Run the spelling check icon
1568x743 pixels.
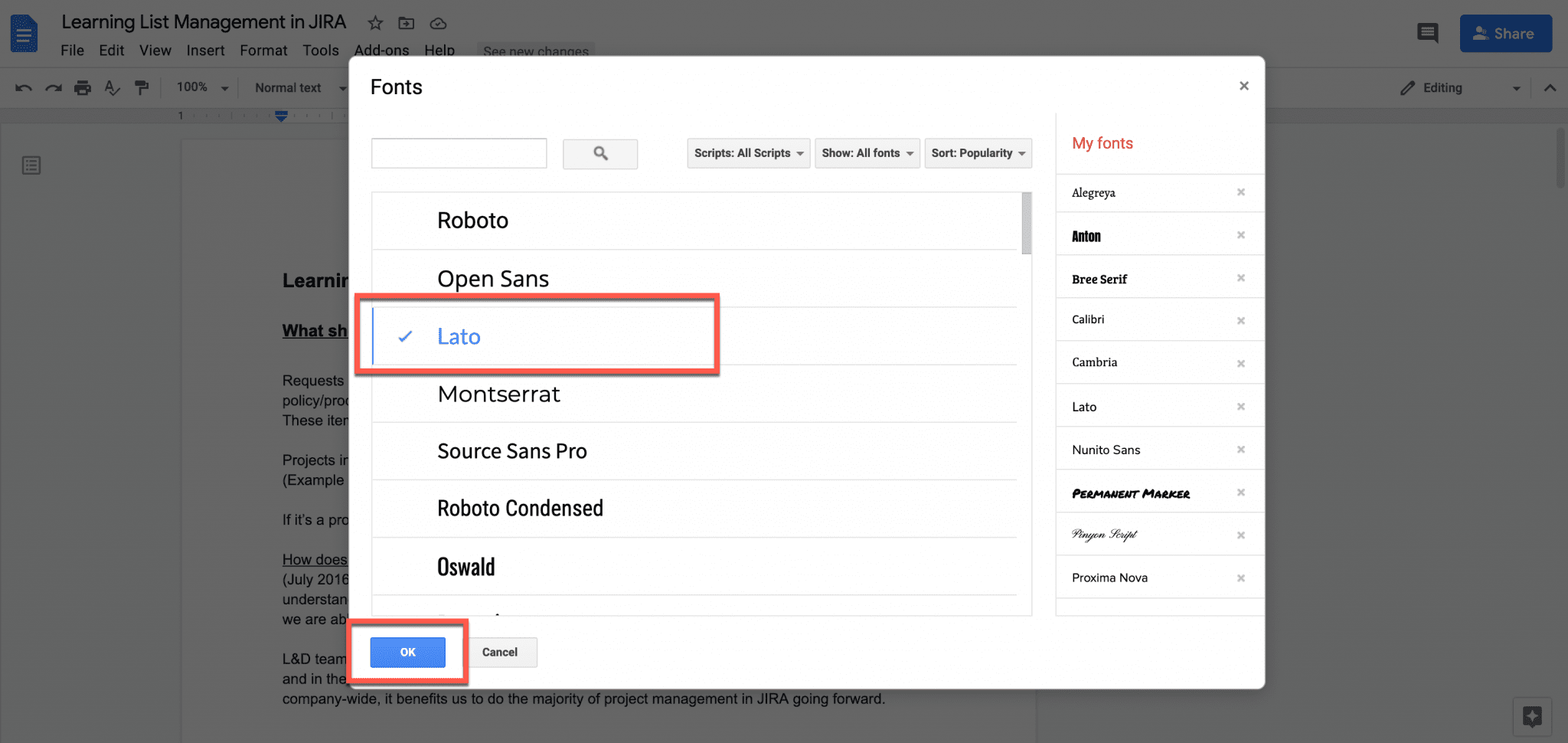[x=112, y=87]
